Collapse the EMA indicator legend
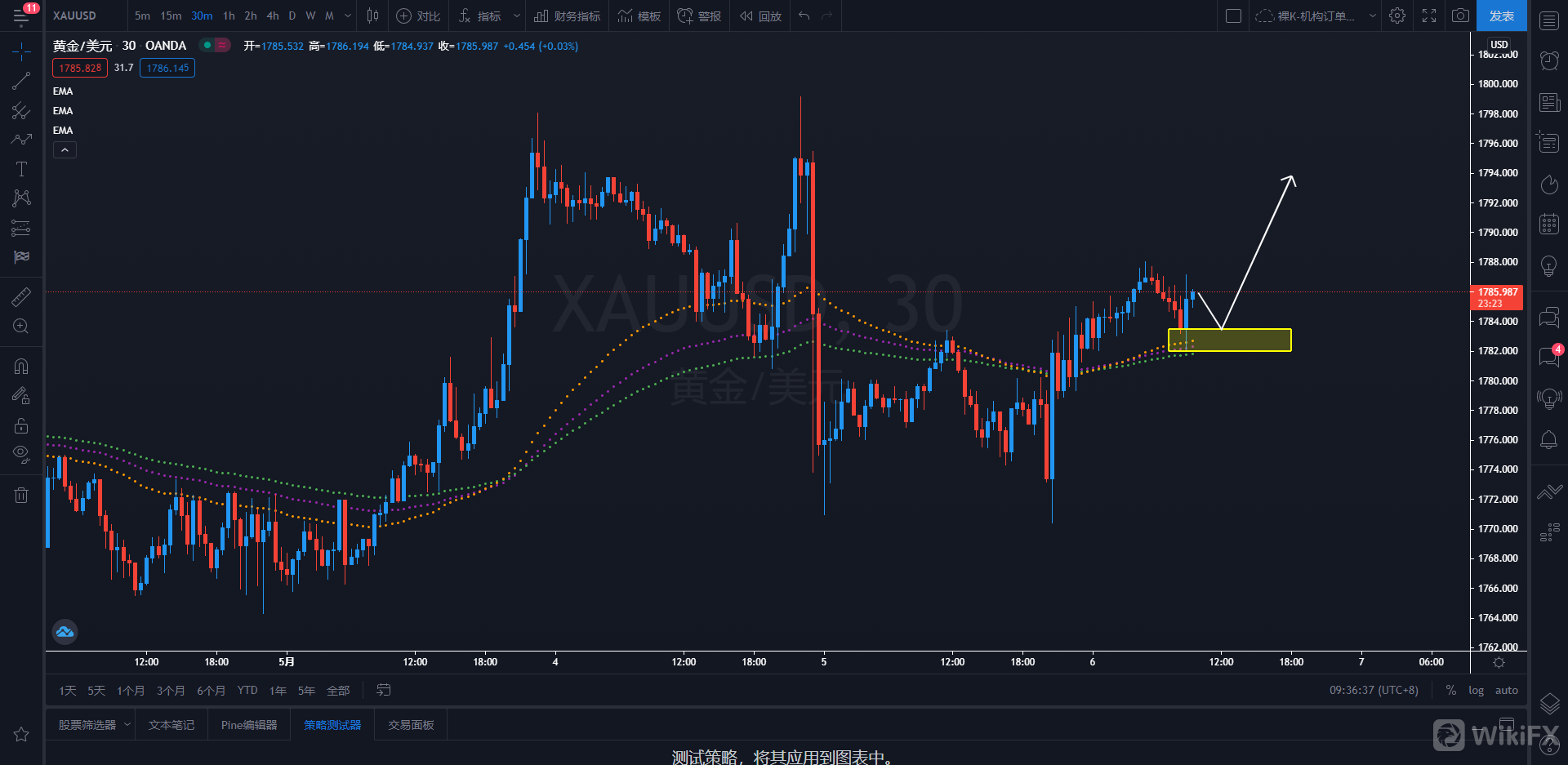The image size is (1568, 765). [x=65, y=150]
